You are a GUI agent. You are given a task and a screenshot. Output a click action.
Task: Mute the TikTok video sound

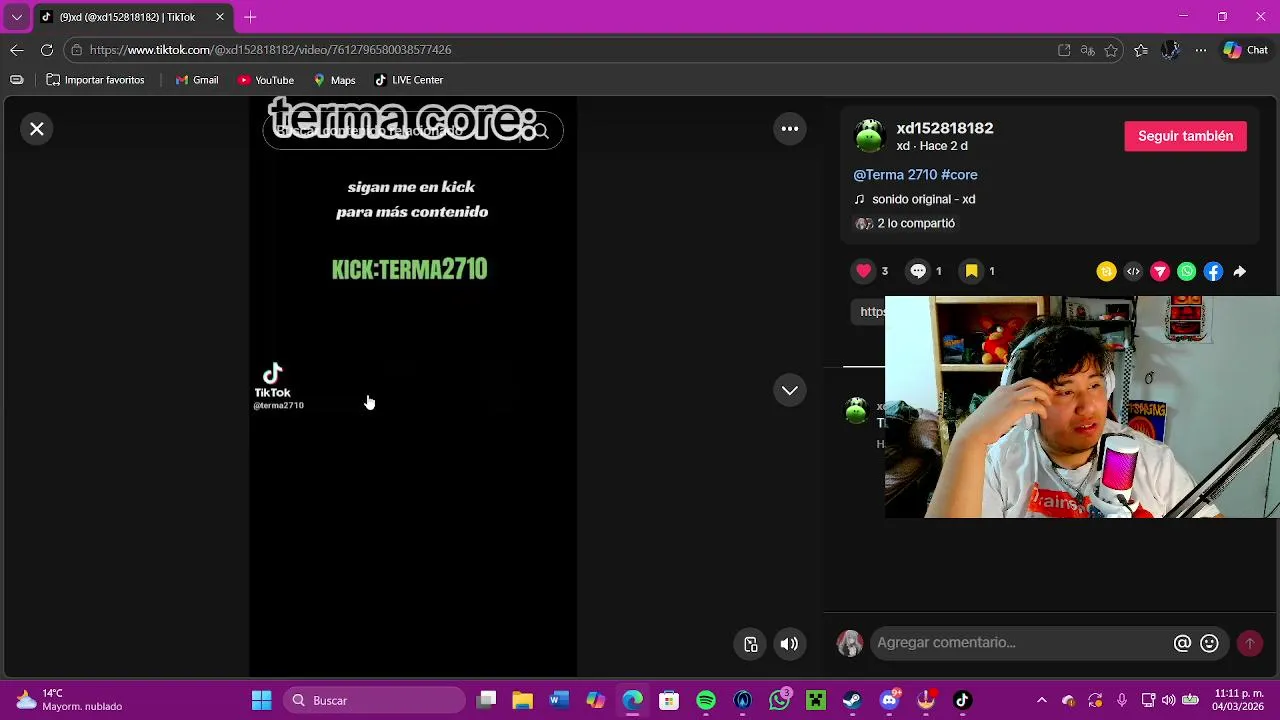click(790, 645)
